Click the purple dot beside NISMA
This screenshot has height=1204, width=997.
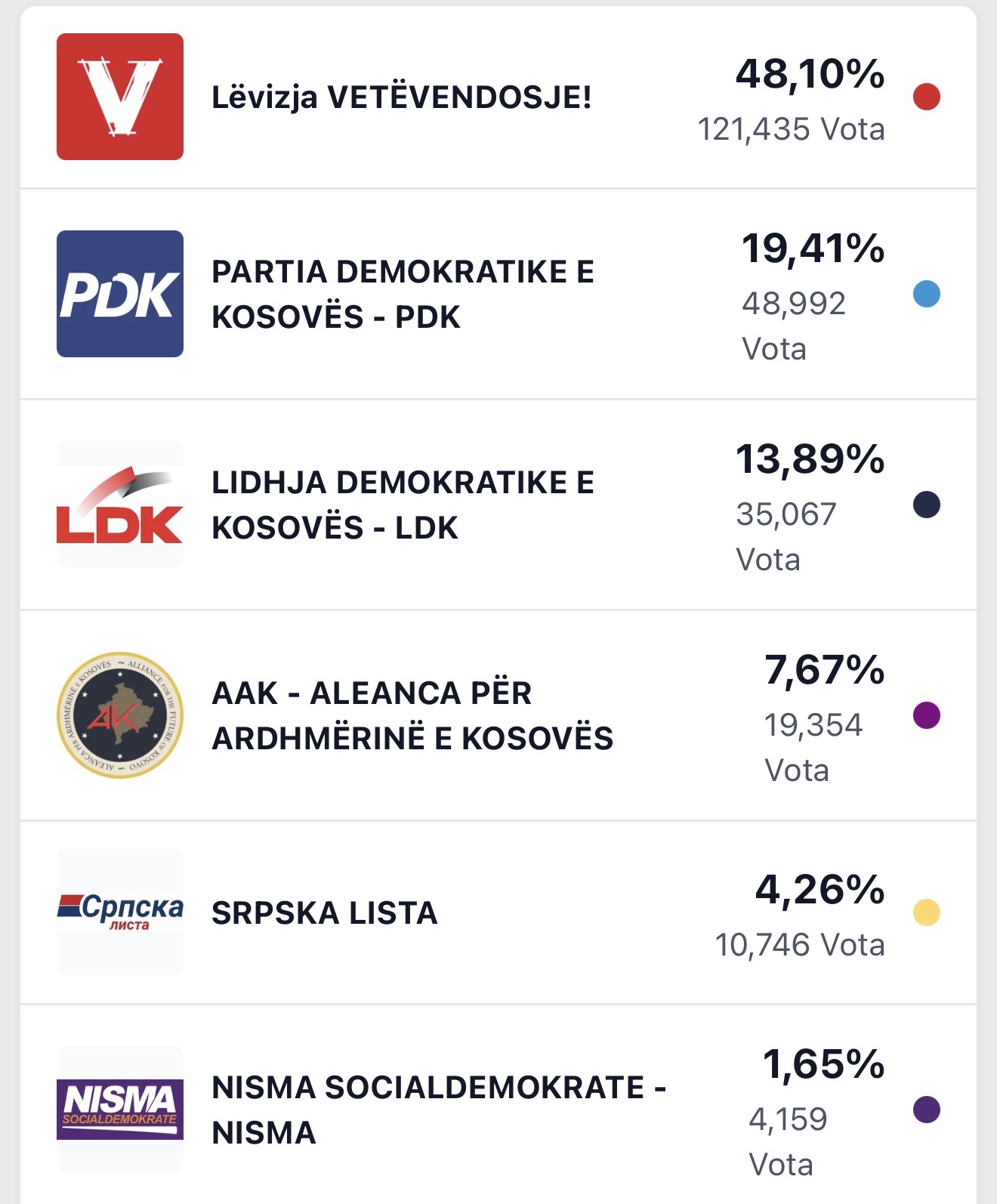pyautogui.click(x=926, y=1110)
